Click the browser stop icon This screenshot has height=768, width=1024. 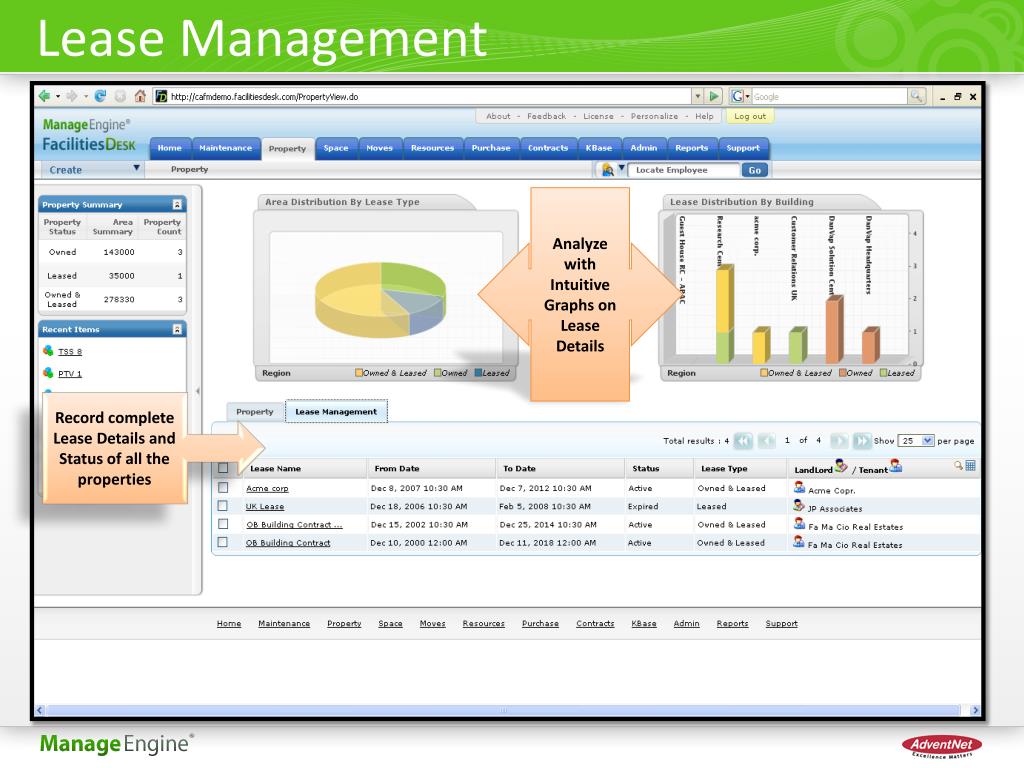coord(120,96)
